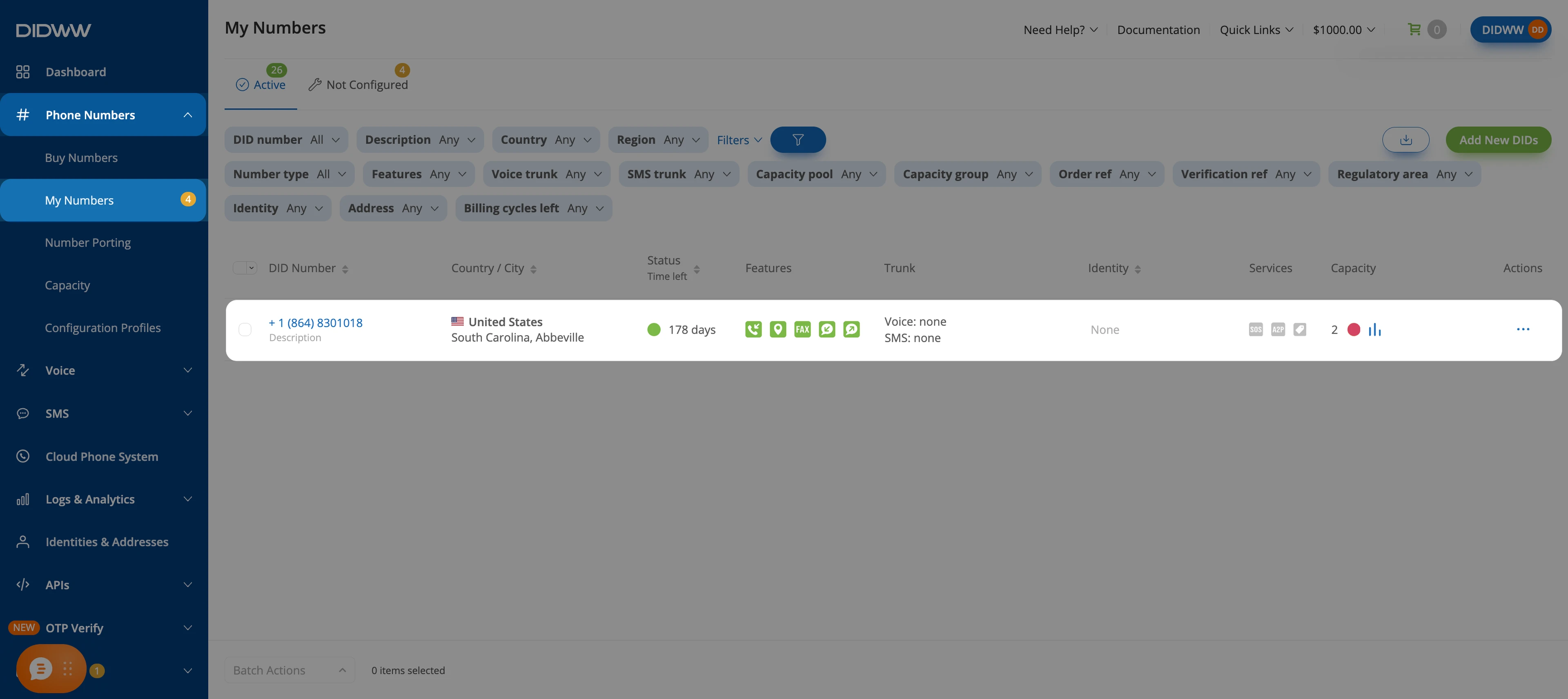Open the chat support bubble
The width and height of the screenshot is (1568, 699).
tap(41, 668)
